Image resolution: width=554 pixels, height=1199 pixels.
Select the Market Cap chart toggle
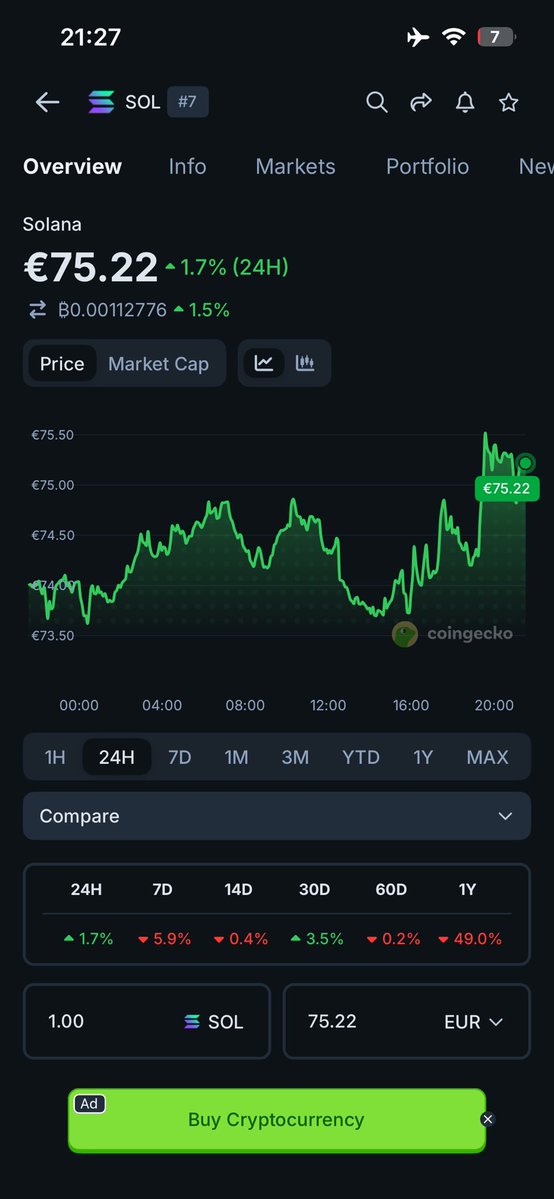coord(158,364)
